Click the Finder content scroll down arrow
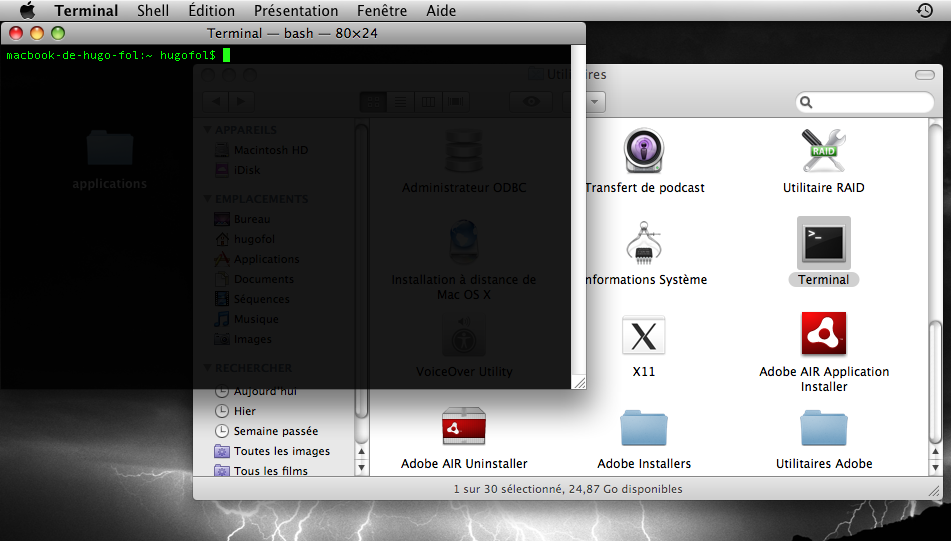This screenshot has width=951, height=541. point(935,467)
